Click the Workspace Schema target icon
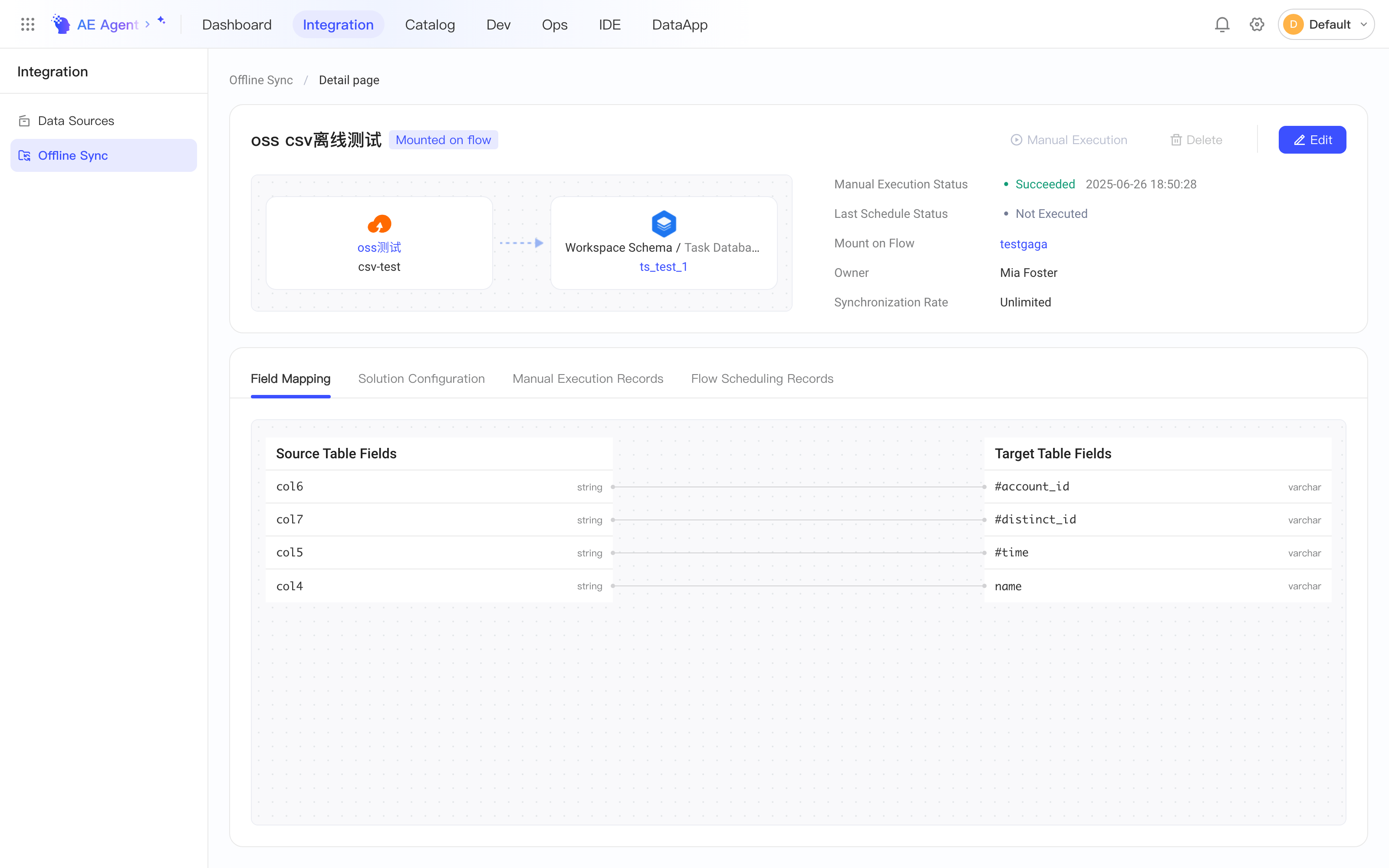The image size is (1389, 868). coord(664,224)
